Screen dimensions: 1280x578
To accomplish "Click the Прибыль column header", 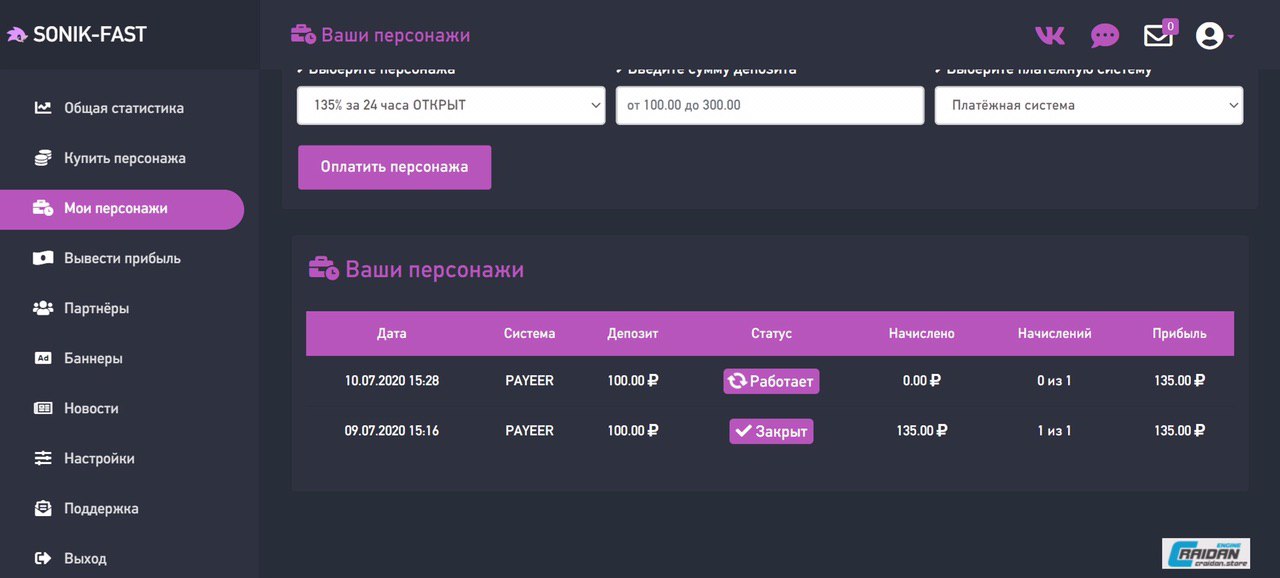I will (1179, 334).
